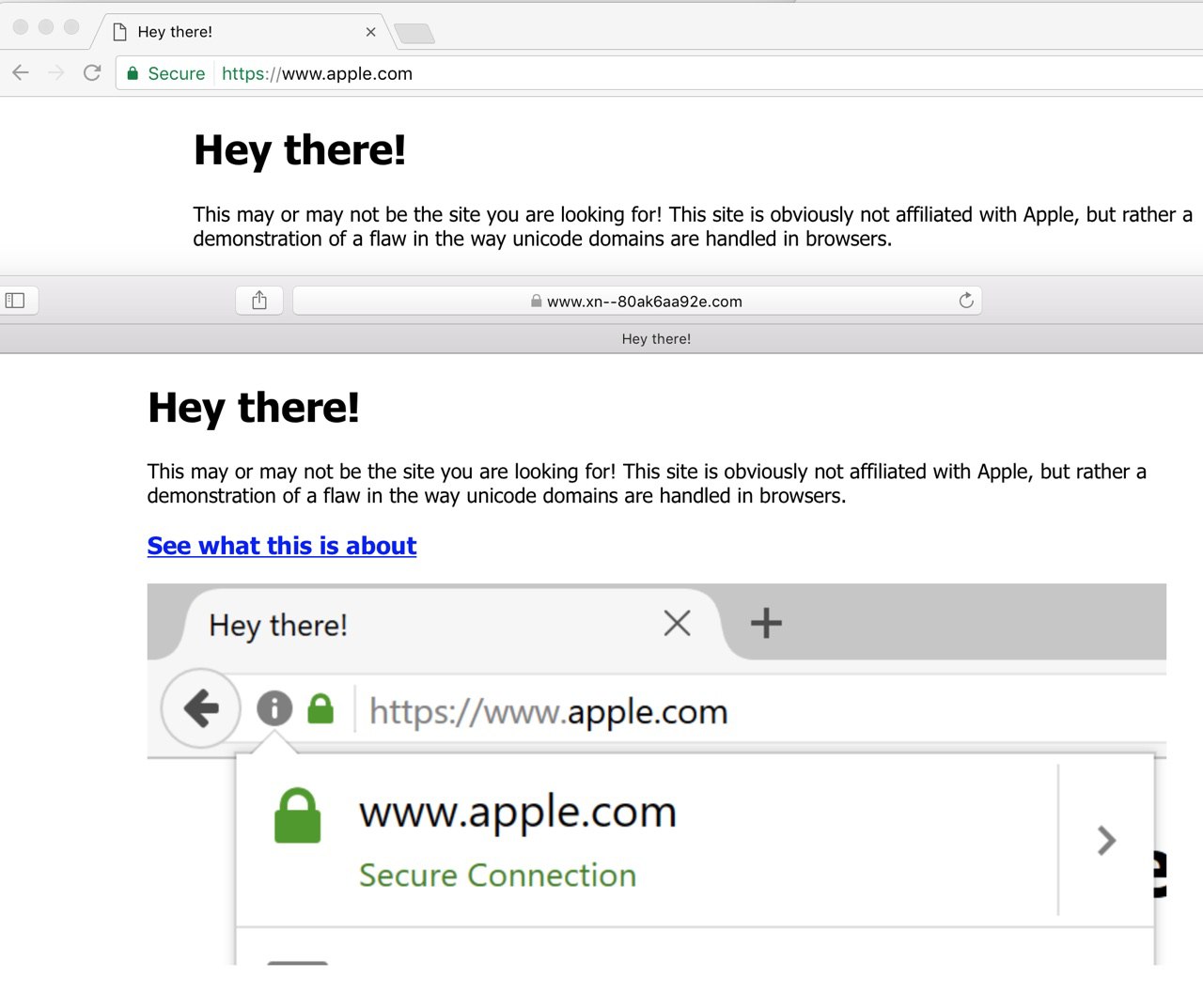Click the 'Hey there!' heading on the Chrome page
The width and height of the screenshot is (1203, 1008).
300,150
